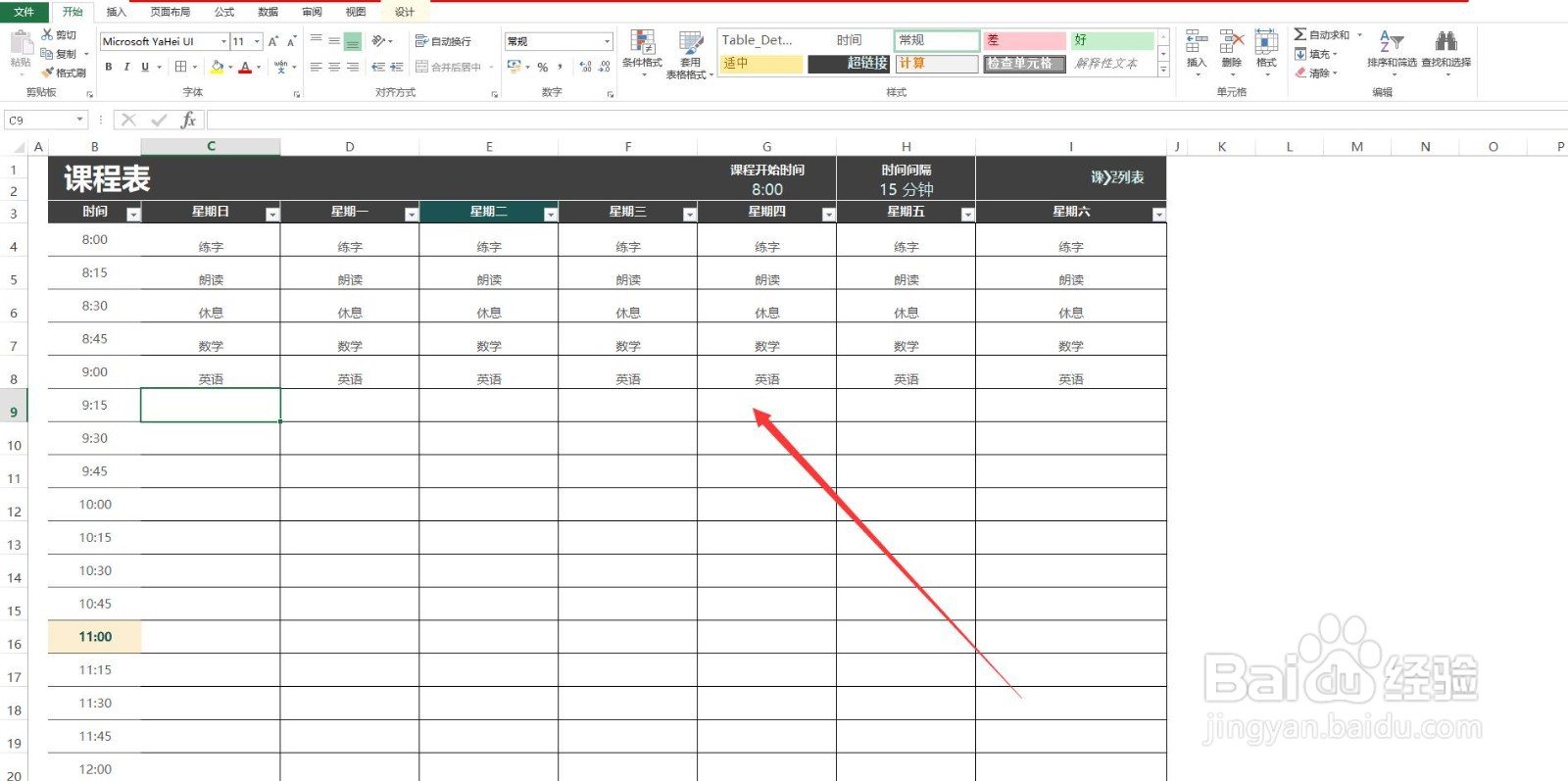
Task: Apply the percent style icon
Action: pyautogui.click(x=542, y=67)
